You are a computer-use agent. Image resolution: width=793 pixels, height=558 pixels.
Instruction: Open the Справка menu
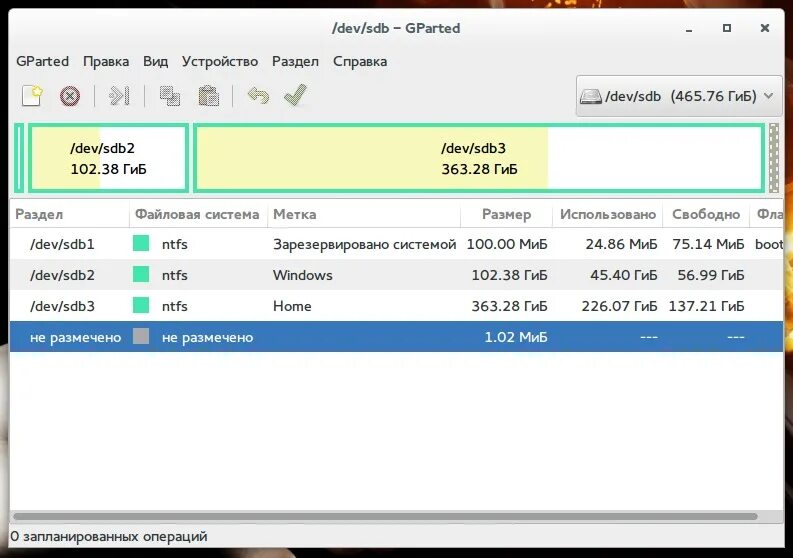(x=360, y=61)
